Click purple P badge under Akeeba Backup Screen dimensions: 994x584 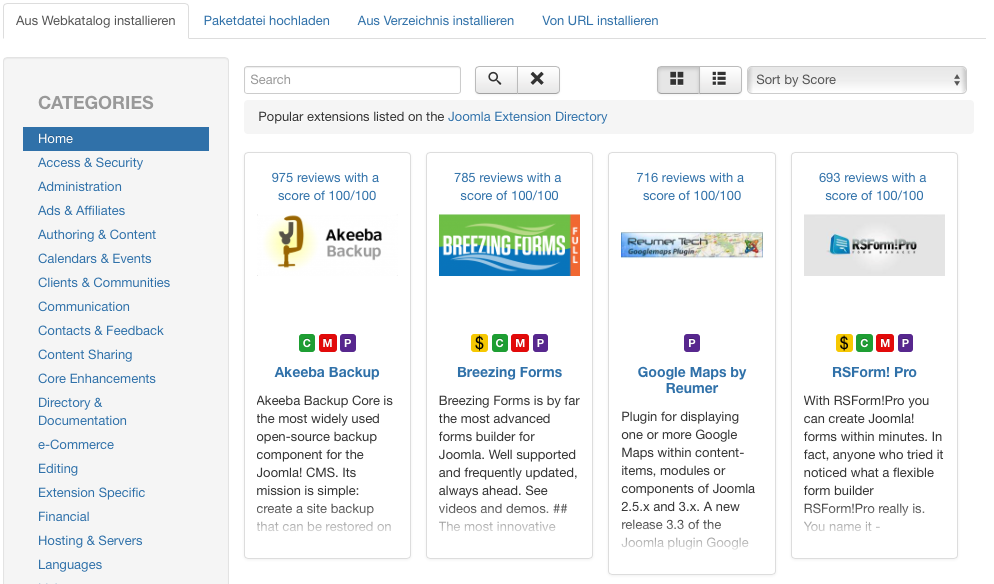[x=347, y=343]
